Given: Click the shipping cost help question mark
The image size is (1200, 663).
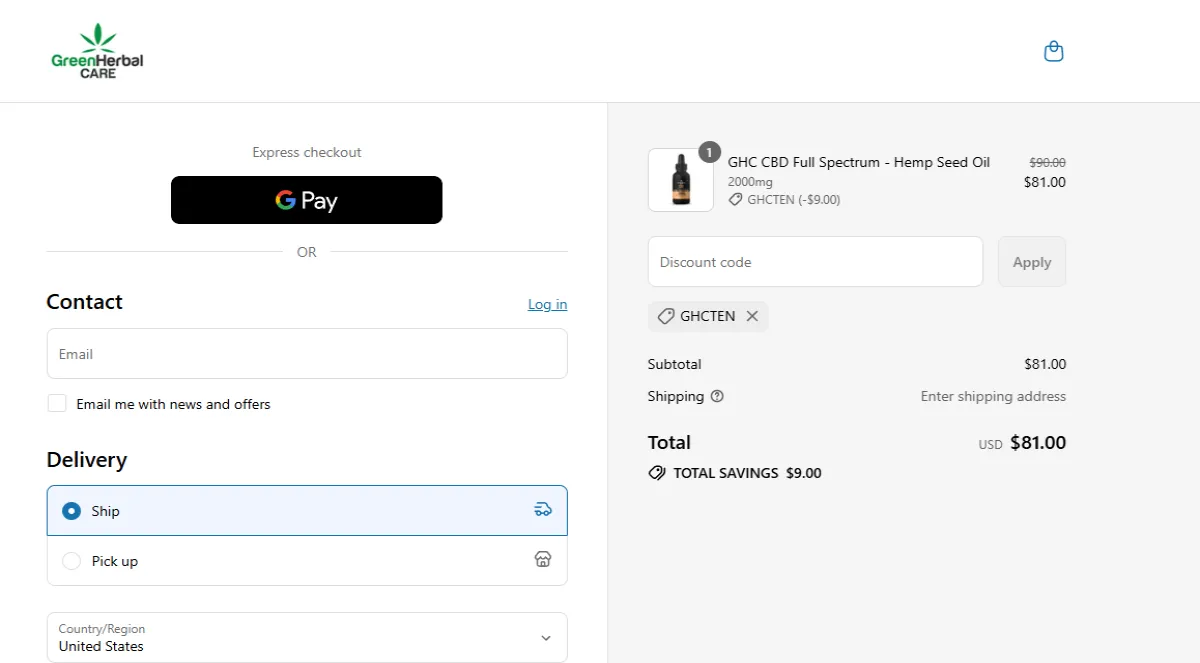Looking at the screenshot, I should coord(716,396).
